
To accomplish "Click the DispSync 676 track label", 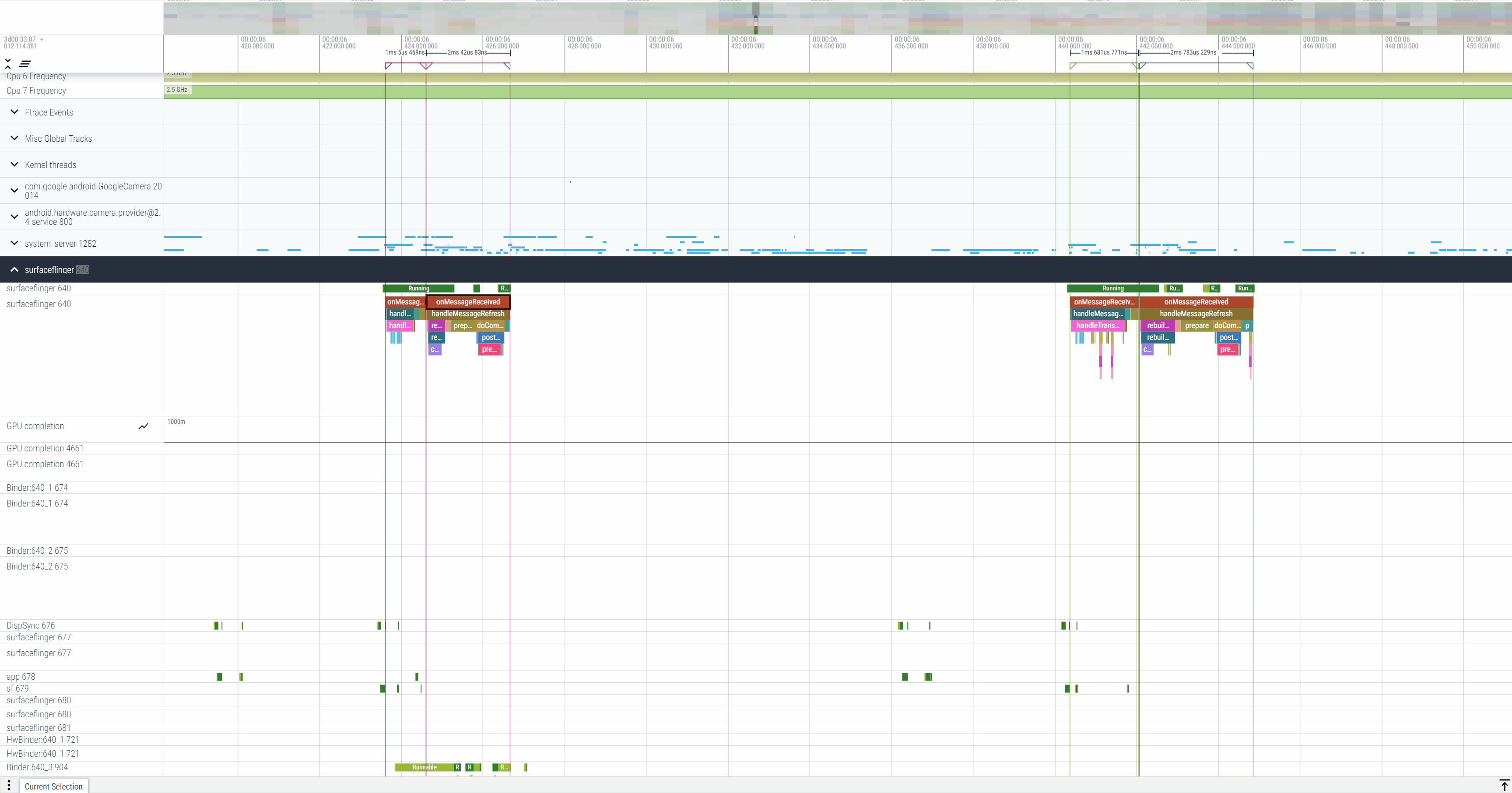I will click(31, 625).
